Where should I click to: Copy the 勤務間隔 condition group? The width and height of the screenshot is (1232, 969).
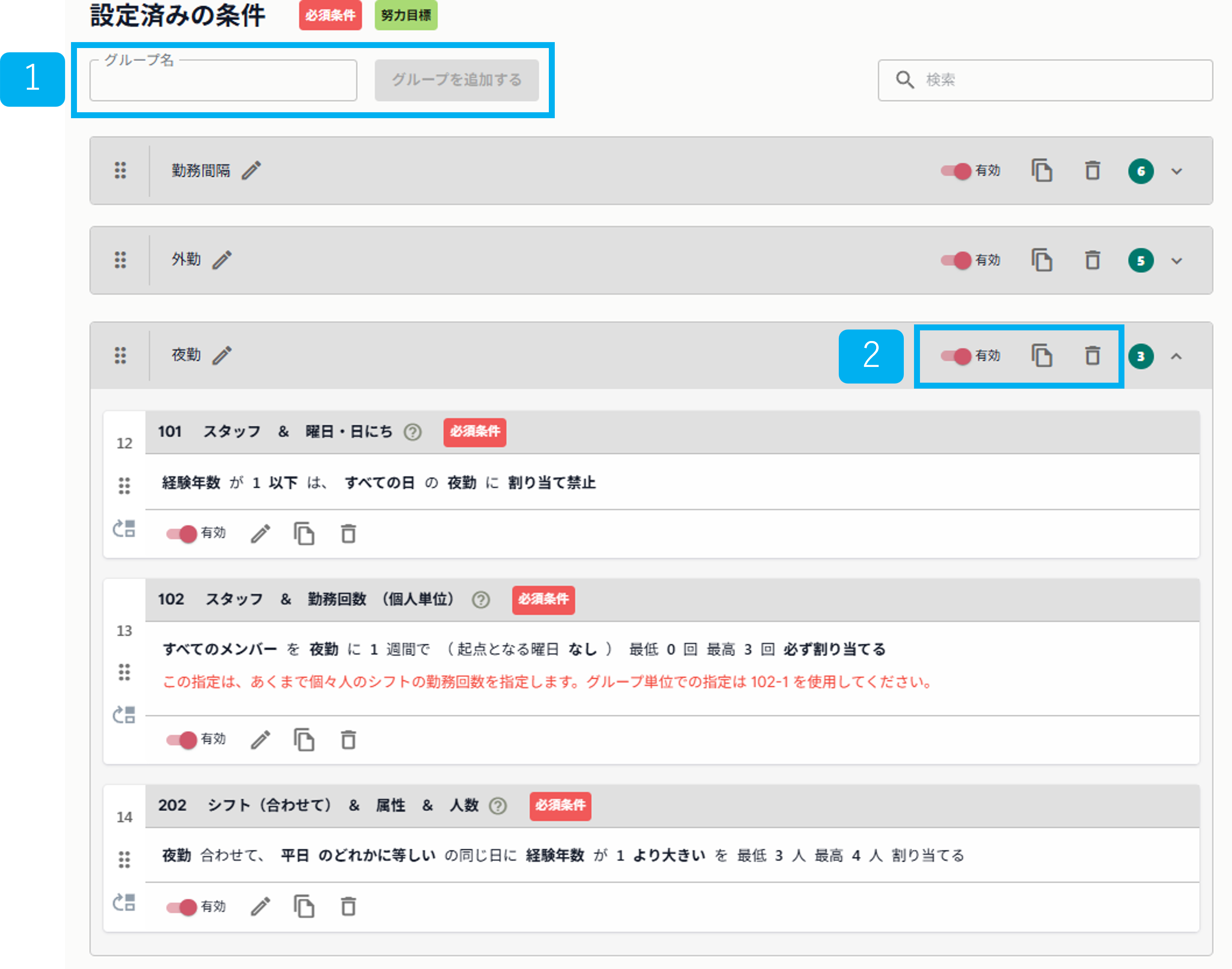coord(1042,171)
